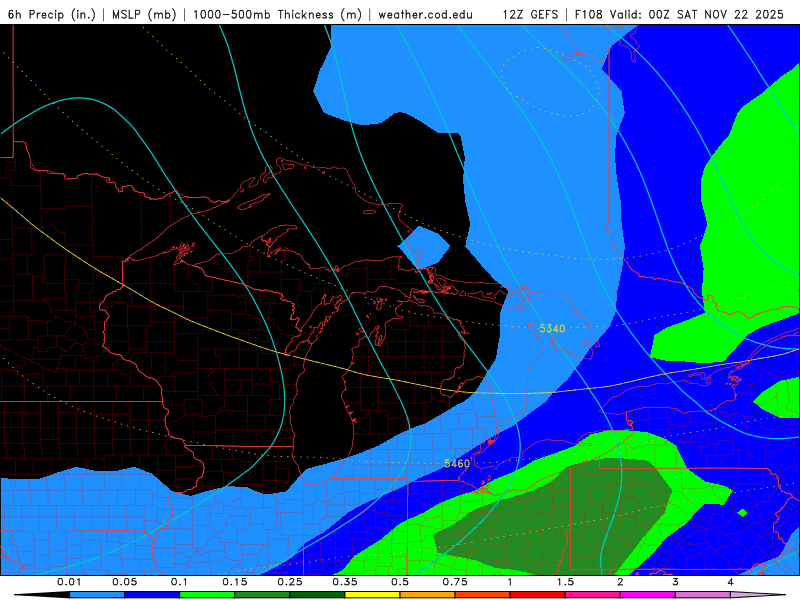Click the '4' legend value

point(730,582)
